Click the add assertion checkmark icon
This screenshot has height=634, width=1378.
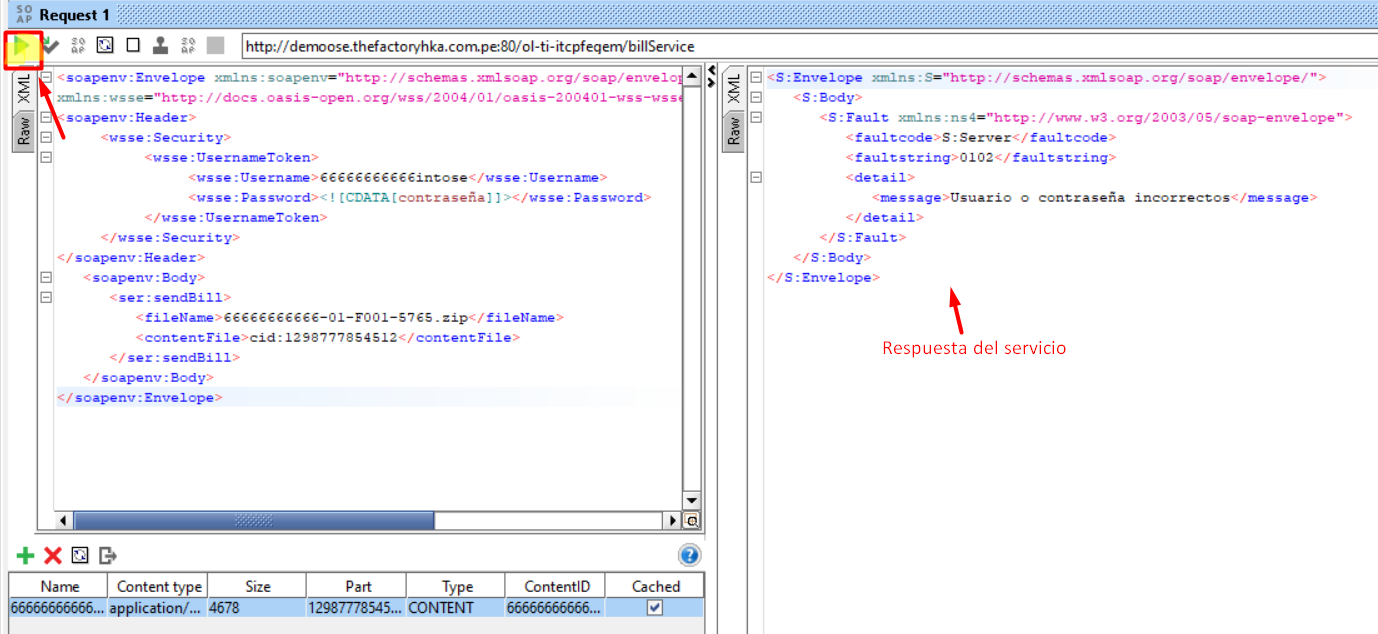(x=49, y=46)
